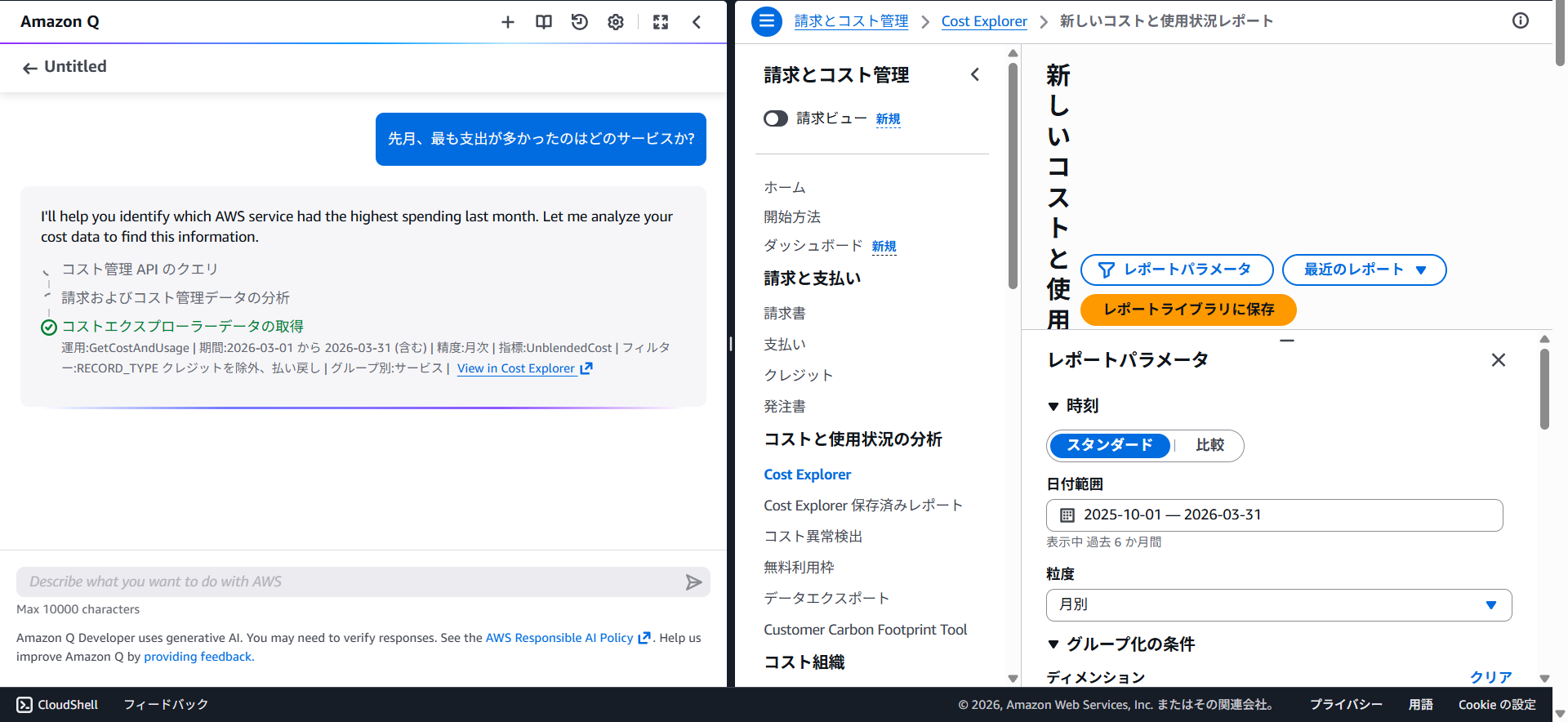Open the Amazon Q documentation book icon
Screen dimensions: 1568x722
pyautogui.click(x=544, y=22)
